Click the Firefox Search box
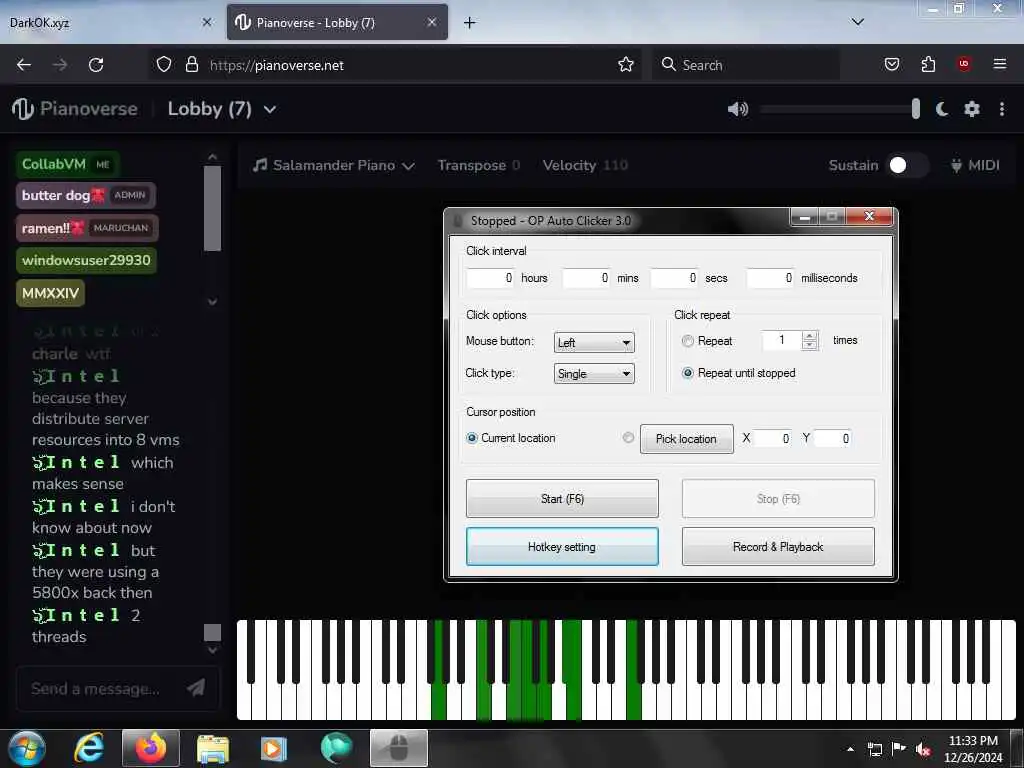Viewport: 1024px width, 768px height. point(746,65)
